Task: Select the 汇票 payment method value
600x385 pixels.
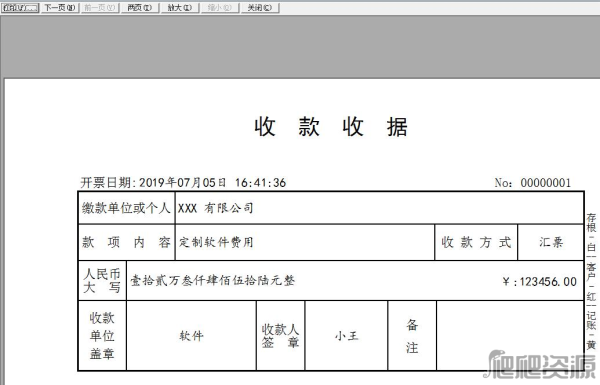Action: pyautogui.click(x=551, y=242)
